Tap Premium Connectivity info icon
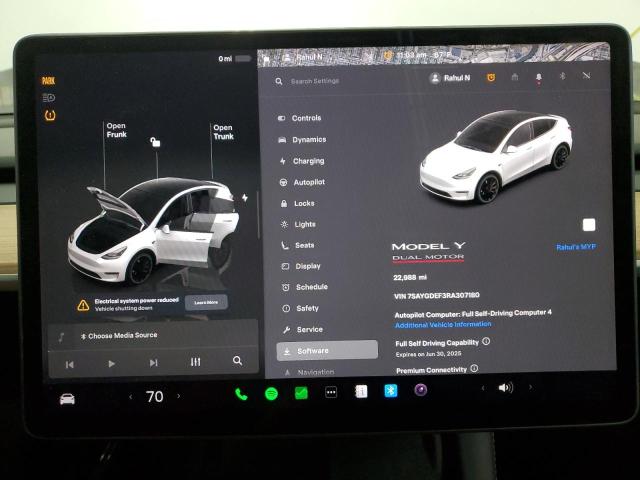Image resolution: width=640 pixels, height=480 pixels. click(474, 368)
